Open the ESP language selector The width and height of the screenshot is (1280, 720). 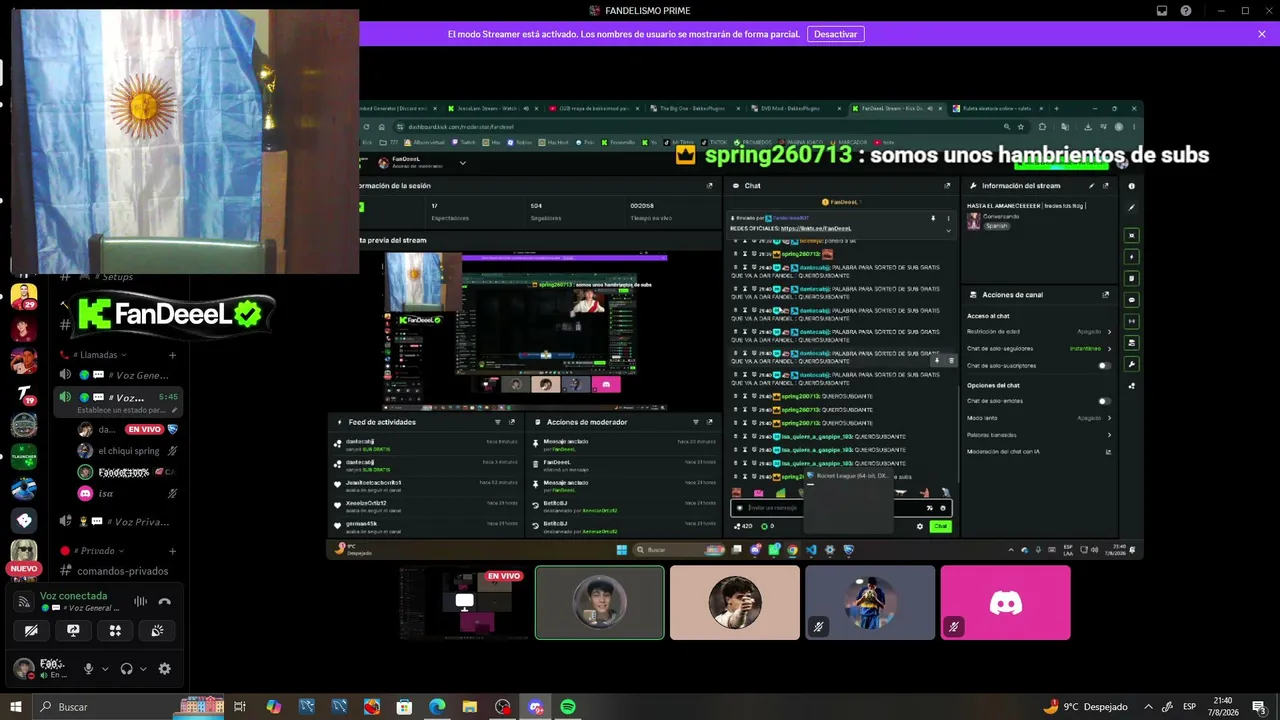1189,707
